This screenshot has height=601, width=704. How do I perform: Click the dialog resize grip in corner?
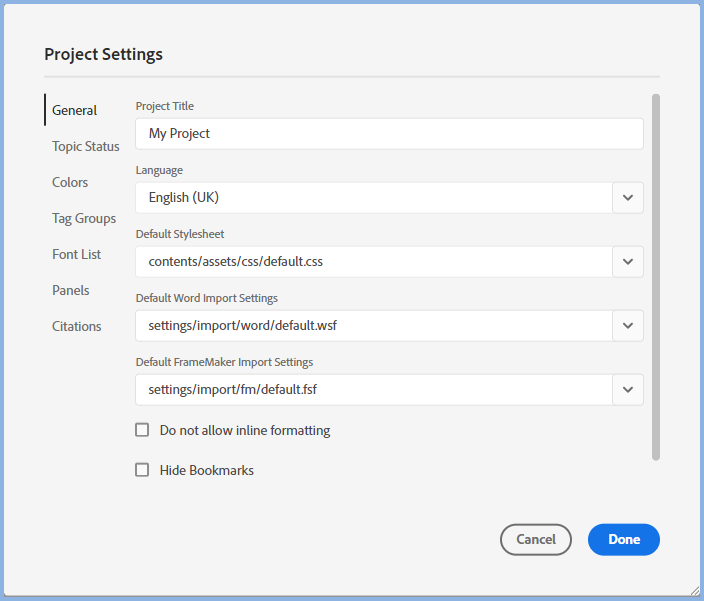click(693, 590)
